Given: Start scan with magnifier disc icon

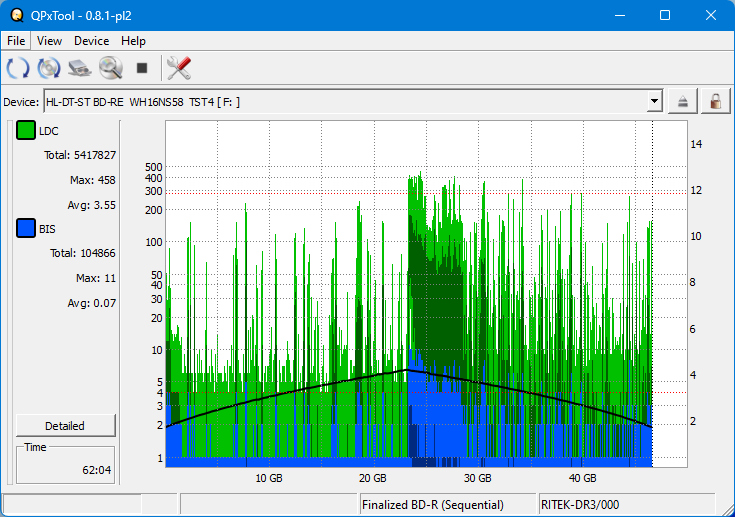Looking at the screenshot, I should (111, 68).
